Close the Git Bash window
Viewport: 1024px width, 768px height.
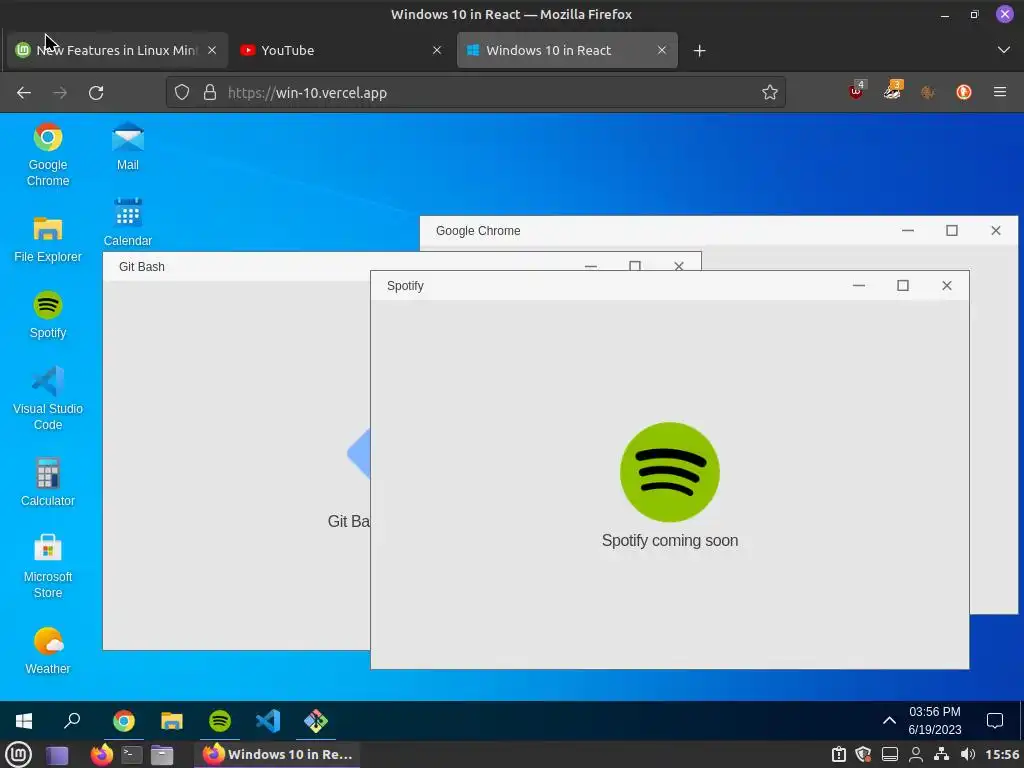click(679, 266)
